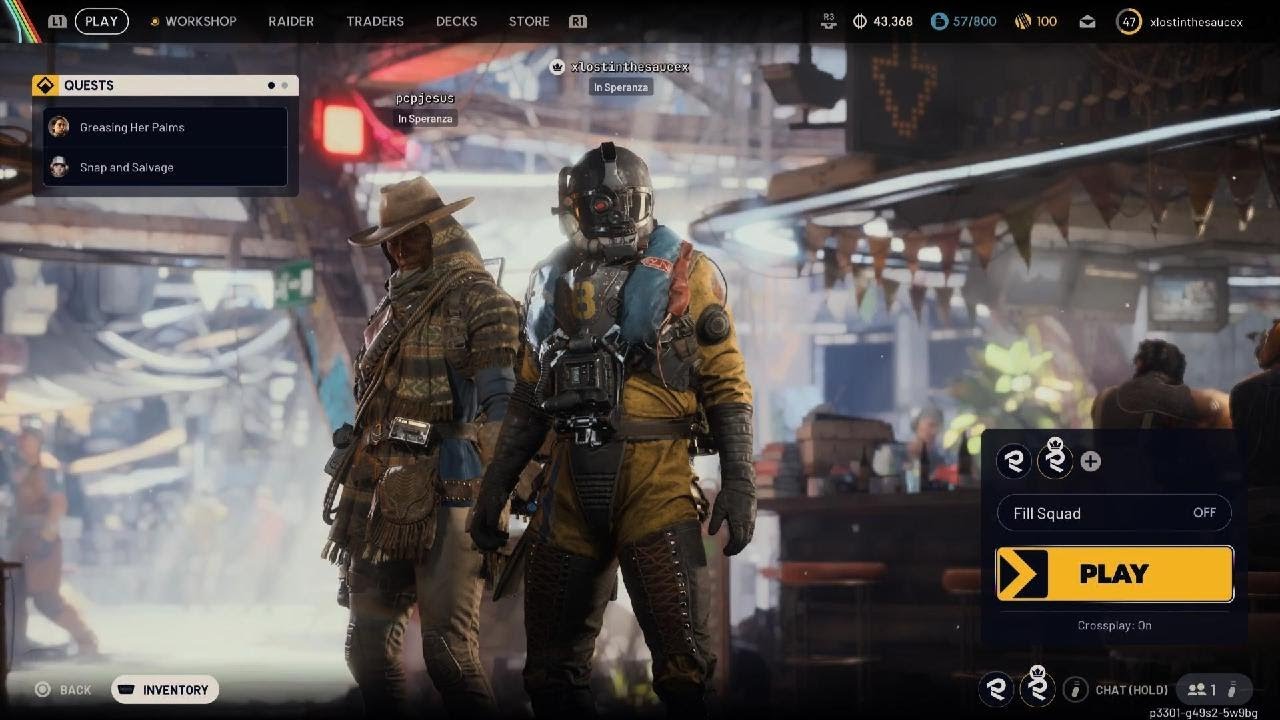This screenshot has width=1280, height=720.
Task: Select the pcpjesus player nameplate
Action: coord(426,98)
